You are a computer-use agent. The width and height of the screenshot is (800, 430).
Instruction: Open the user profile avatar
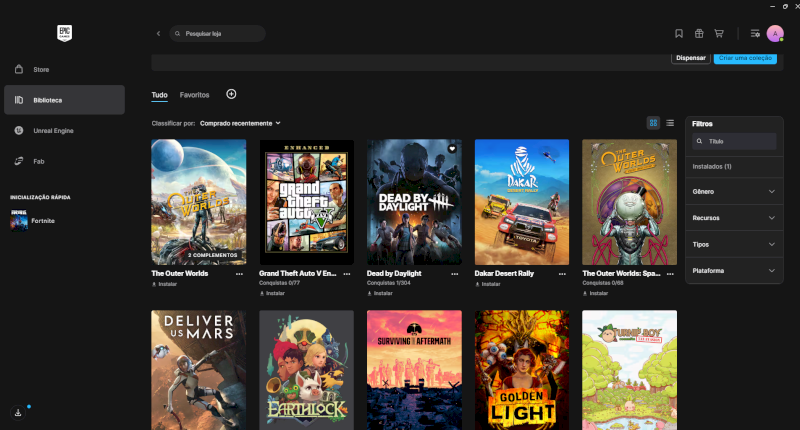tap(775, 34)
